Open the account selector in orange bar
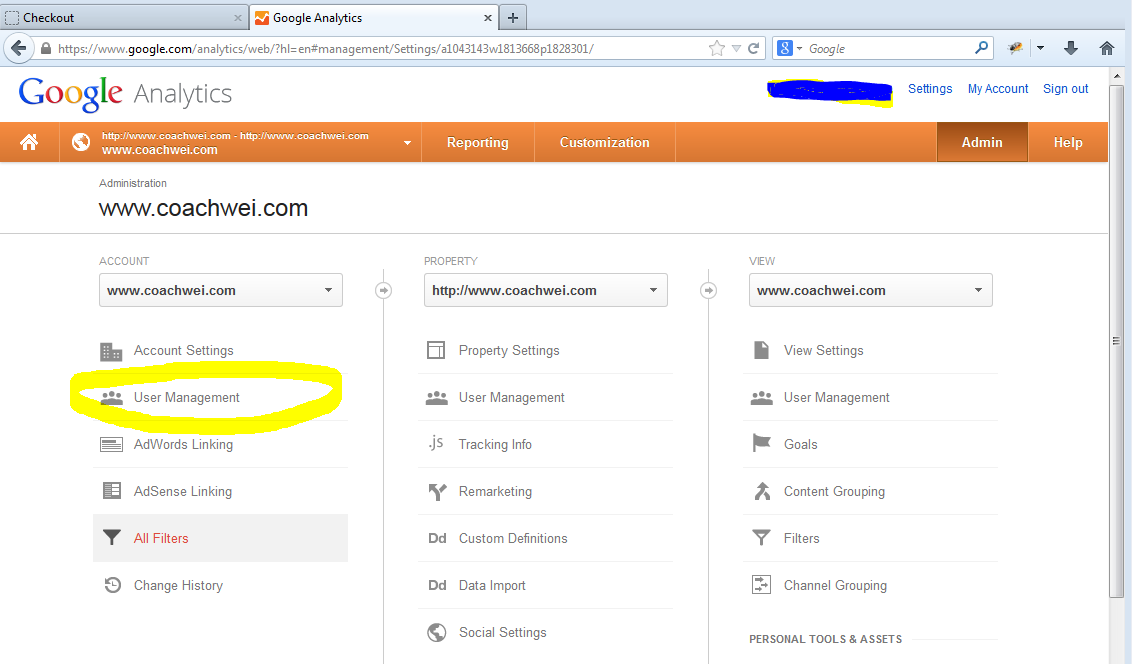Image resolution: width=1132 pixels, height=664 pixels. [x=240, y=142]
